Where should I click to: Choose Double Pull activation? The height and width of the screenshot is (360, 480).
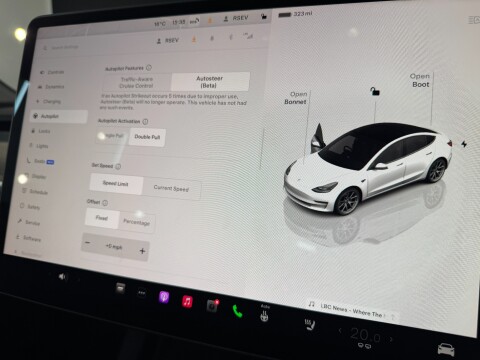pos(147,137)
